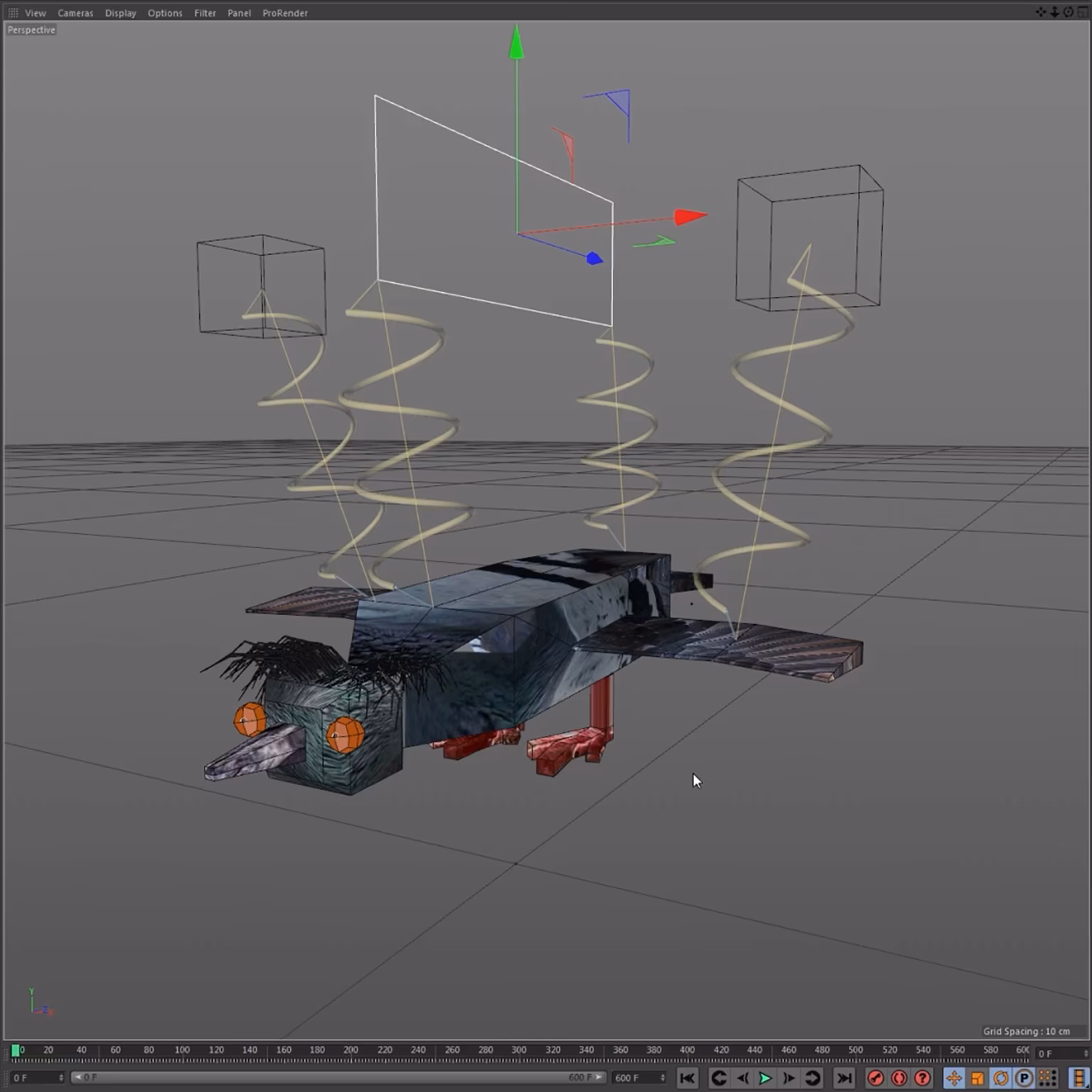Click the viewport orbit/rotate camera icon
1092x1092 pixels.
tap(1068, 12)
